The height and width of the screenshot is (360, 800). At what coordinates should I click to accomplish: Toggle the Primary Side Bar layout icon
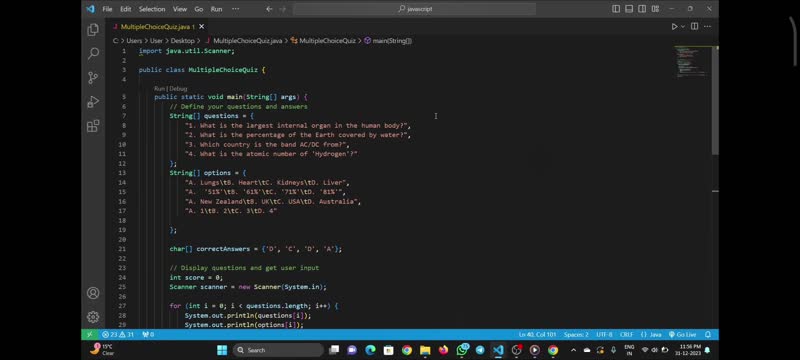pos(616,9)
